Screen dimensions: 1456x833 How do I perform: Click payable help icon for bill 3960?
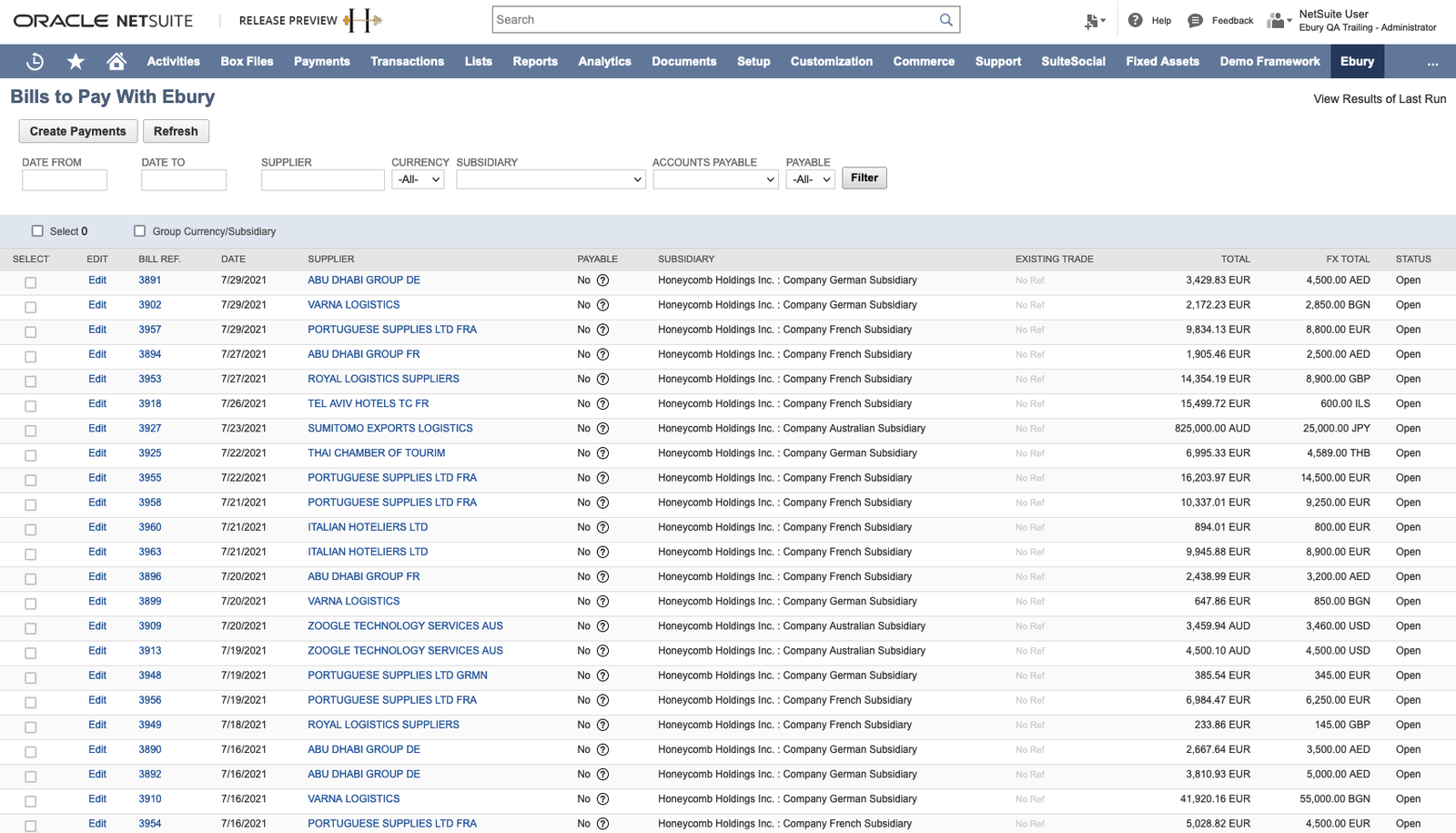(602, 527)
